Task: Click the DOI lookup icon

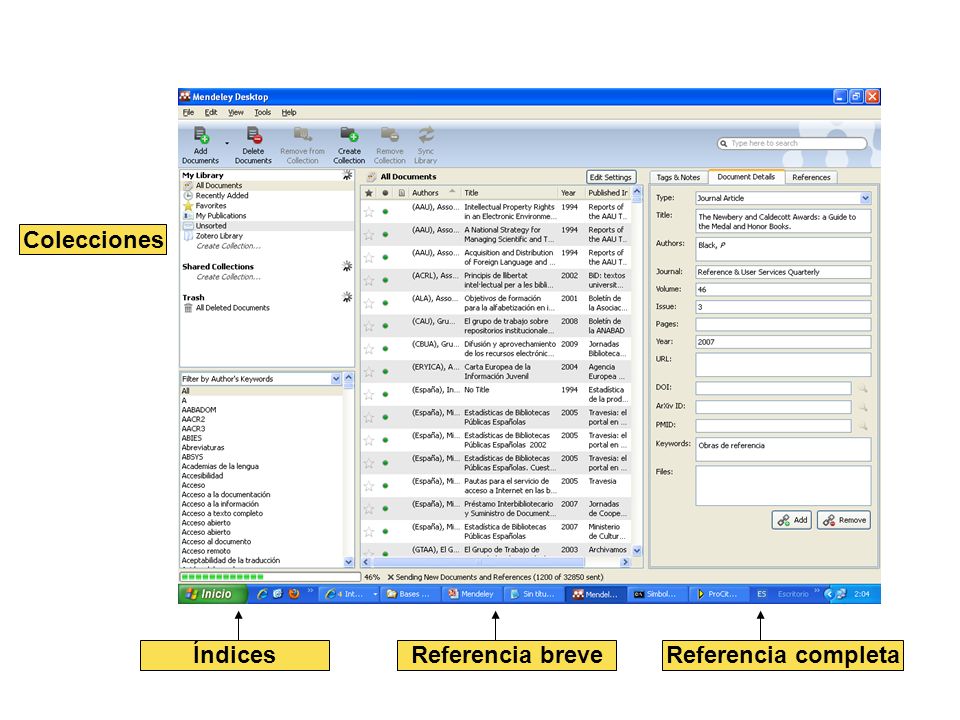Action: tap(863, 388)
